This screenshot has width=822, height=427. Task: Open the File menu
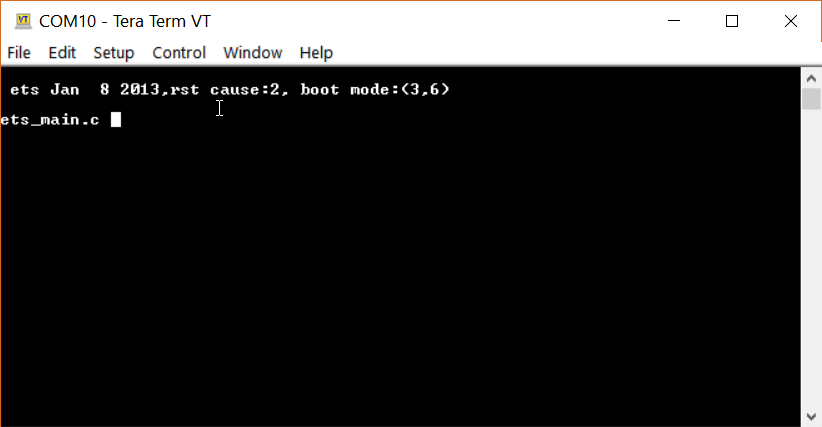point(19,53)
